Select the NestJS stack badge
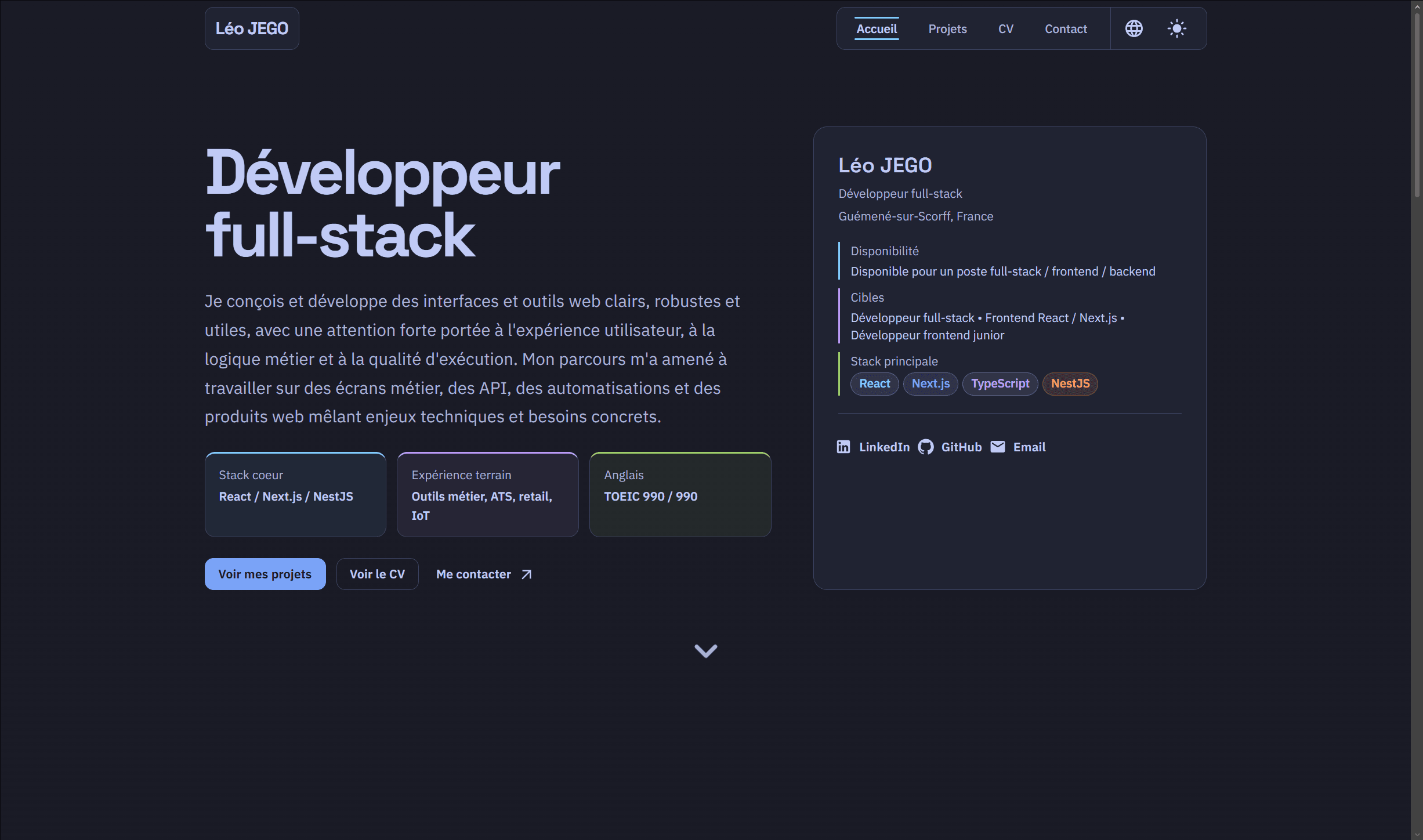This screenshot has width=1423, height=840. (1070, 383)
